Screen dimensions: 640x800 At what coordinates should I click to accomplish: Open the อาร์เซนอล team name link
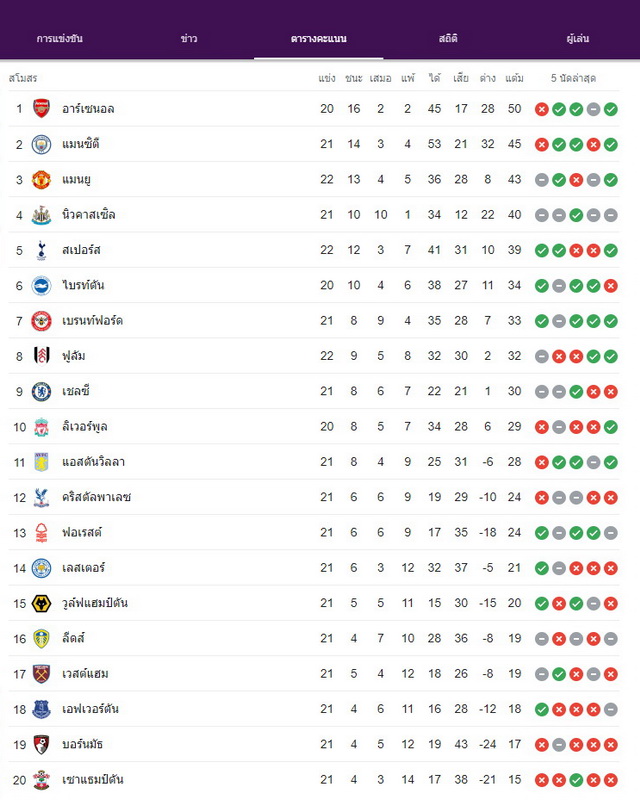pos(88,109)
